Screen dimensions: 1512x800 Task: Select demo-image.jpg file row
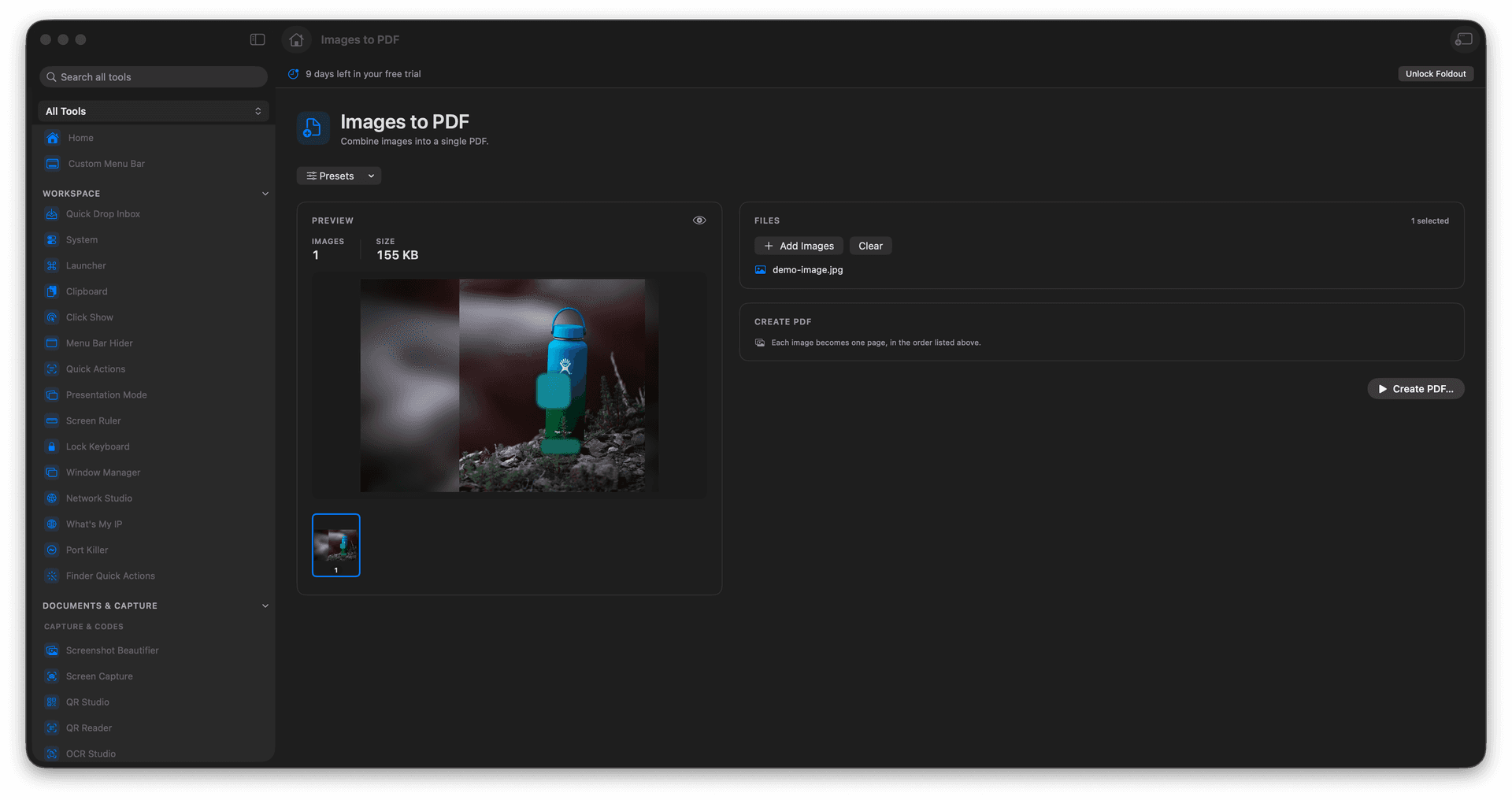click(1101, 270)
